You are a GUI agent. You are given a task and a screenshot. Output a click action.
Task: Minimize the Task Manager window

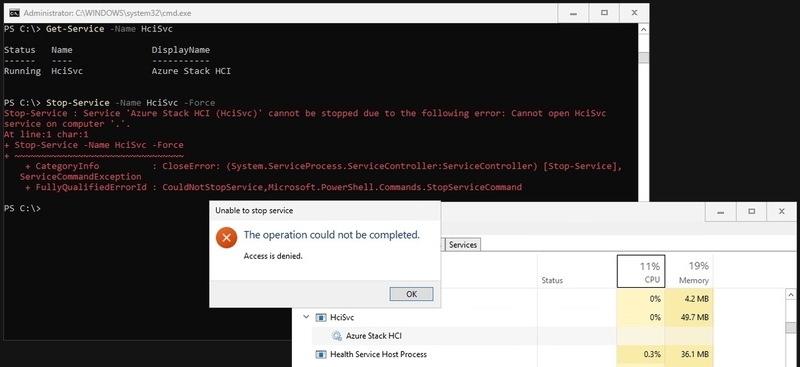[x=721, y=211]
